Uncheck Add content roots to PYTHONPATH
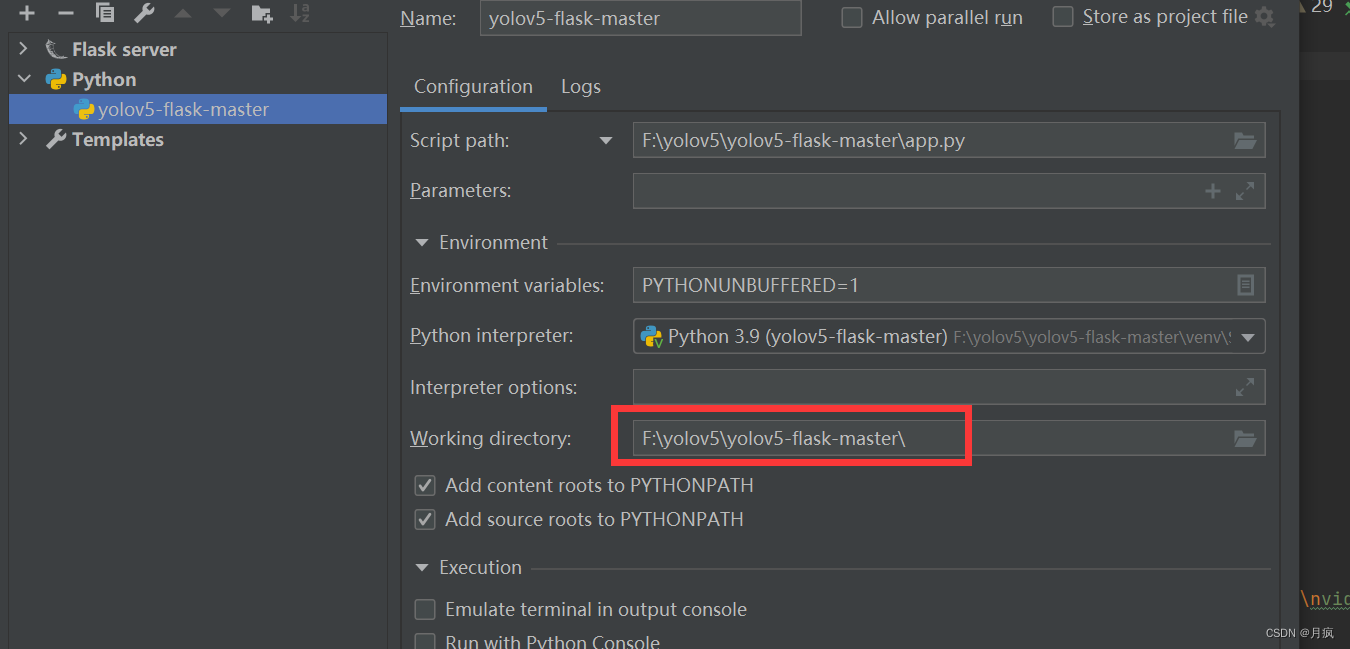The height and width of the screenshot is (649, 1350). (426, 486)
